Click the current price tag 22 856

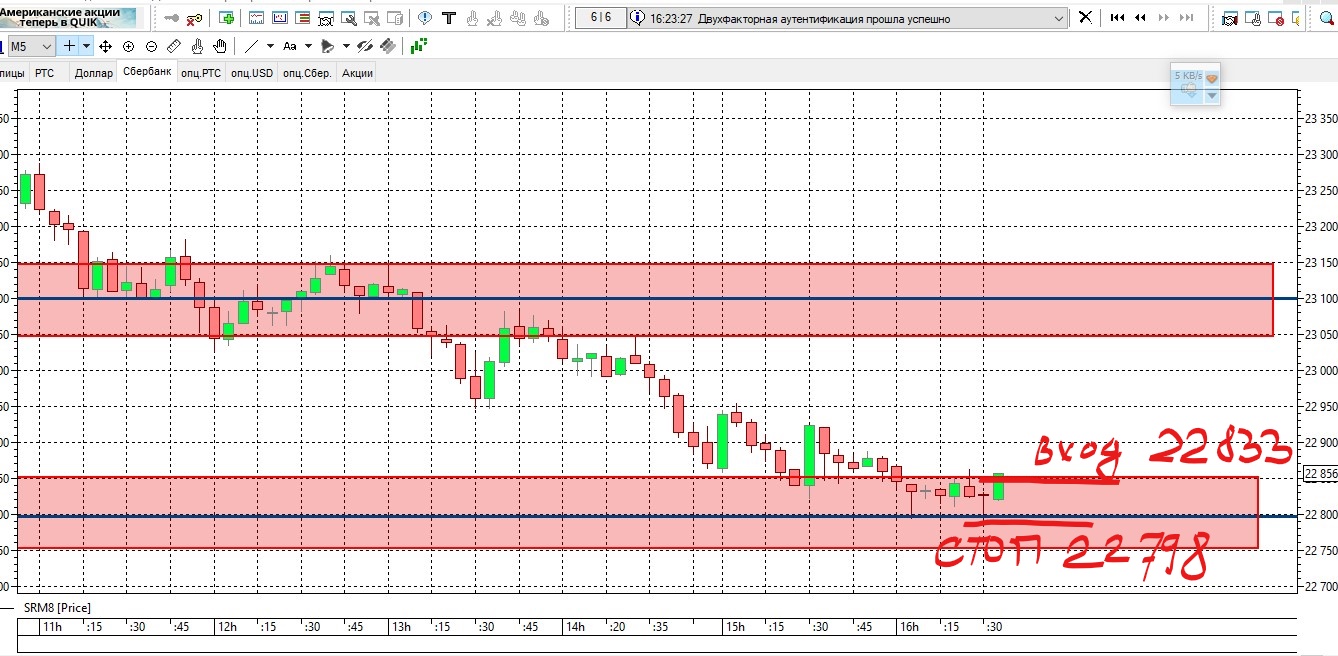click(1321, 473)
